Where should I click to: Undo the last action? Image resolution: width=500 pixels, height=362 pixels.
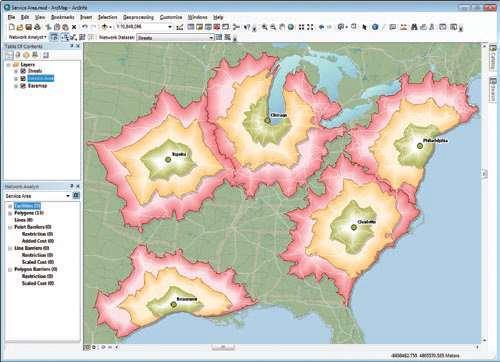85,27
